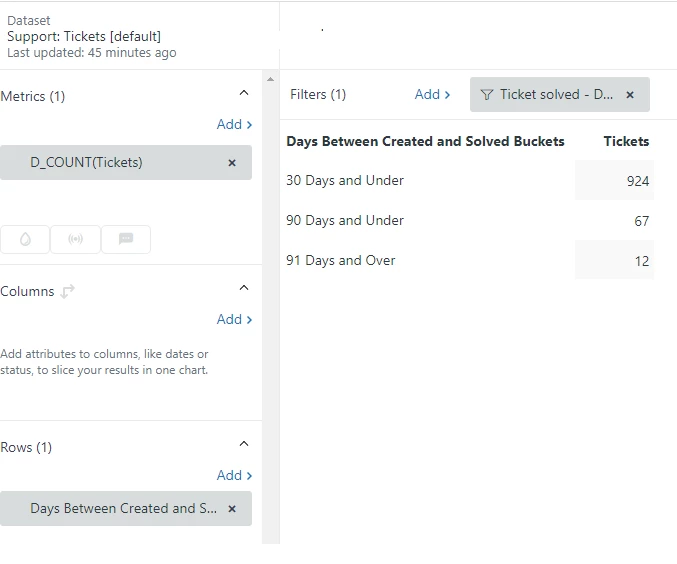
Task: Collapse the Rows section
Action: [x=244, y=444]
